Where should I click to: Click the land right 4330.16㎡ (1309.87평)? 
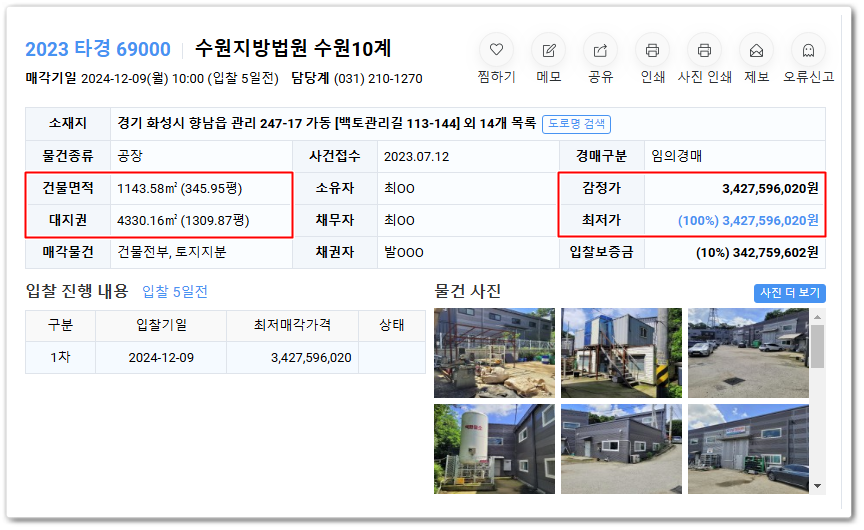(x=183, y=220)
